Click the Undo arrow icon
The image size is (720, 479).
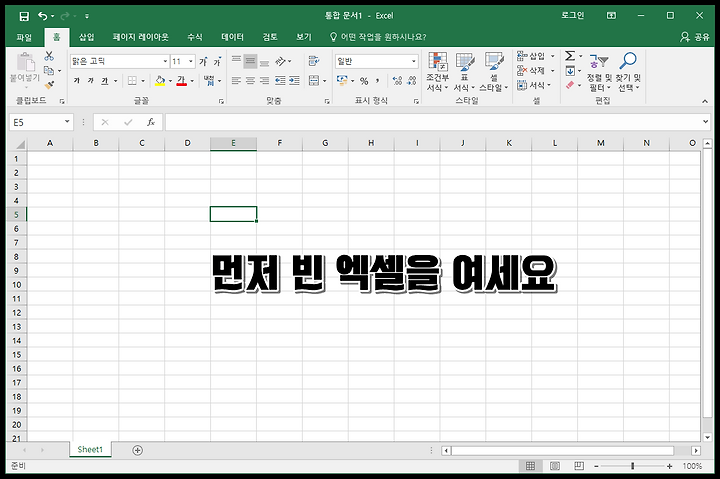pos(42,16)
